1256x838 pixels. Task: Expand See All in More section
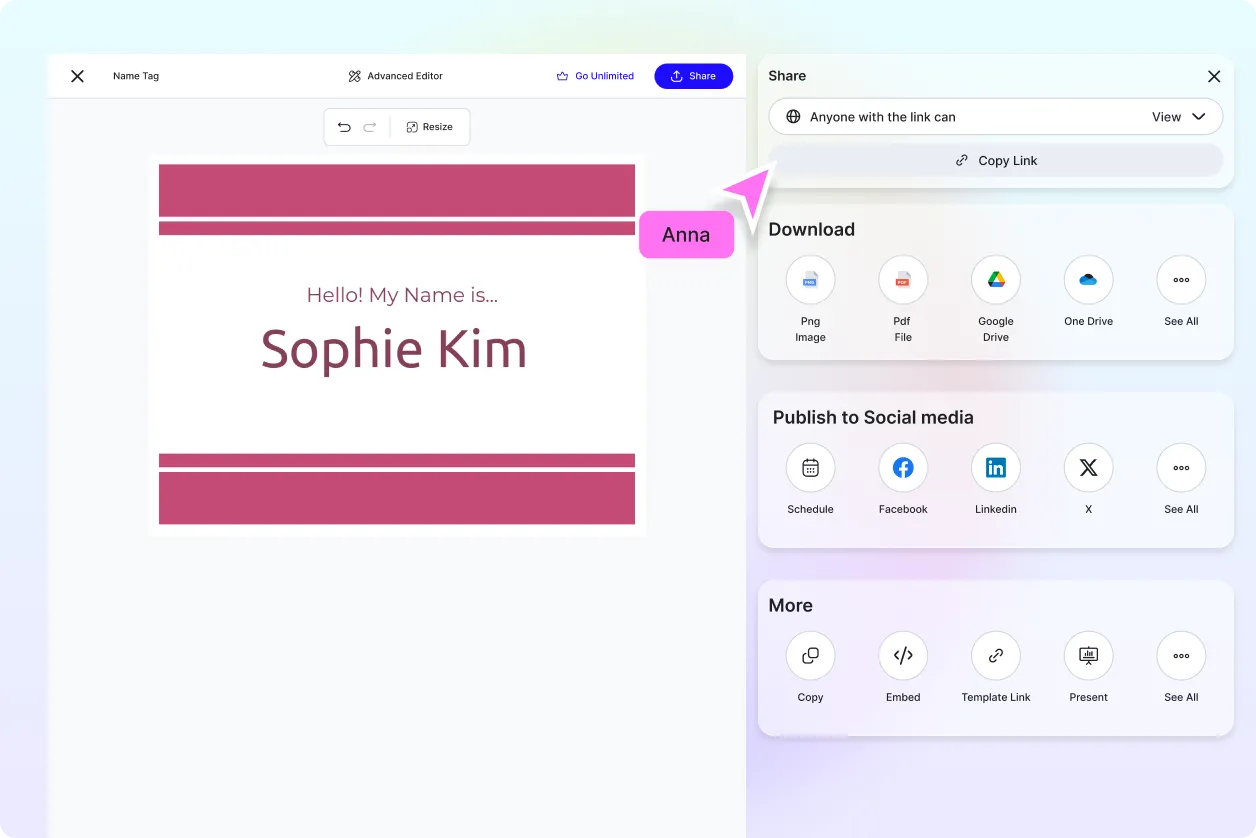click(x=1181, y=656)
